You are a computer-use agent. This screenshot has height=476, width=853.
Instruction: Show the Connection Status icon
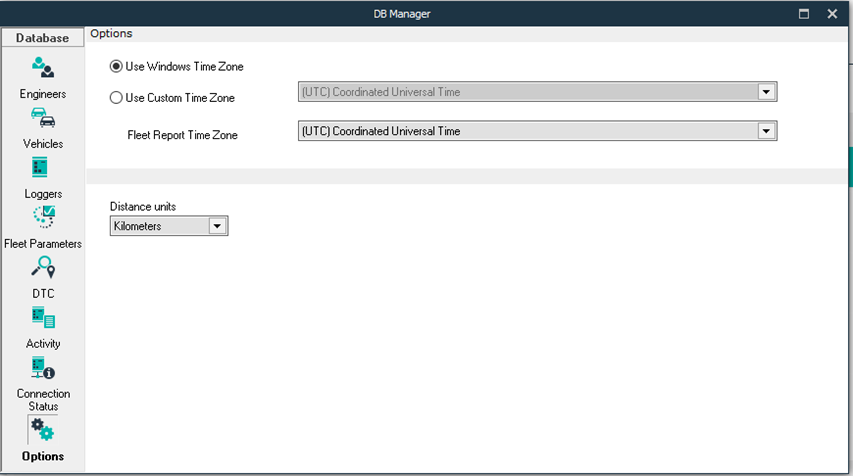tap(43, 368)
